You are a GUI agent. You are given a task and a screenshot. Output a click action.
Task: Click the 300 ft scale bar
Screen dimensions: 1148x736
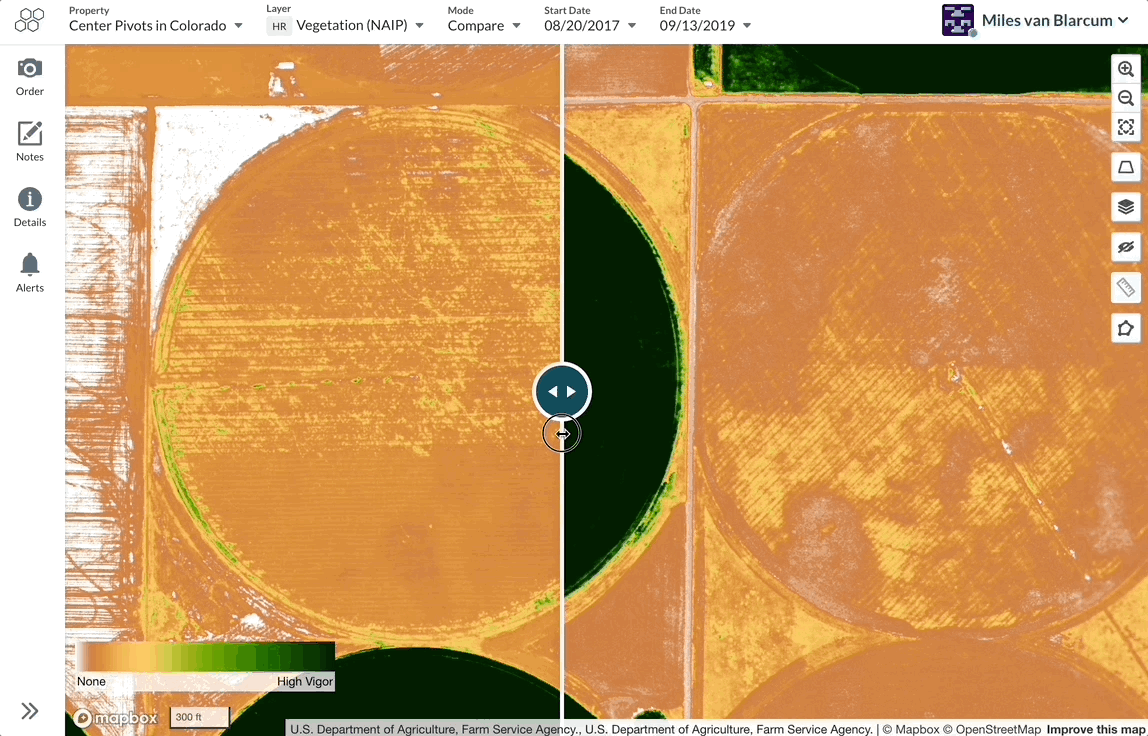(x=199, y=717)
